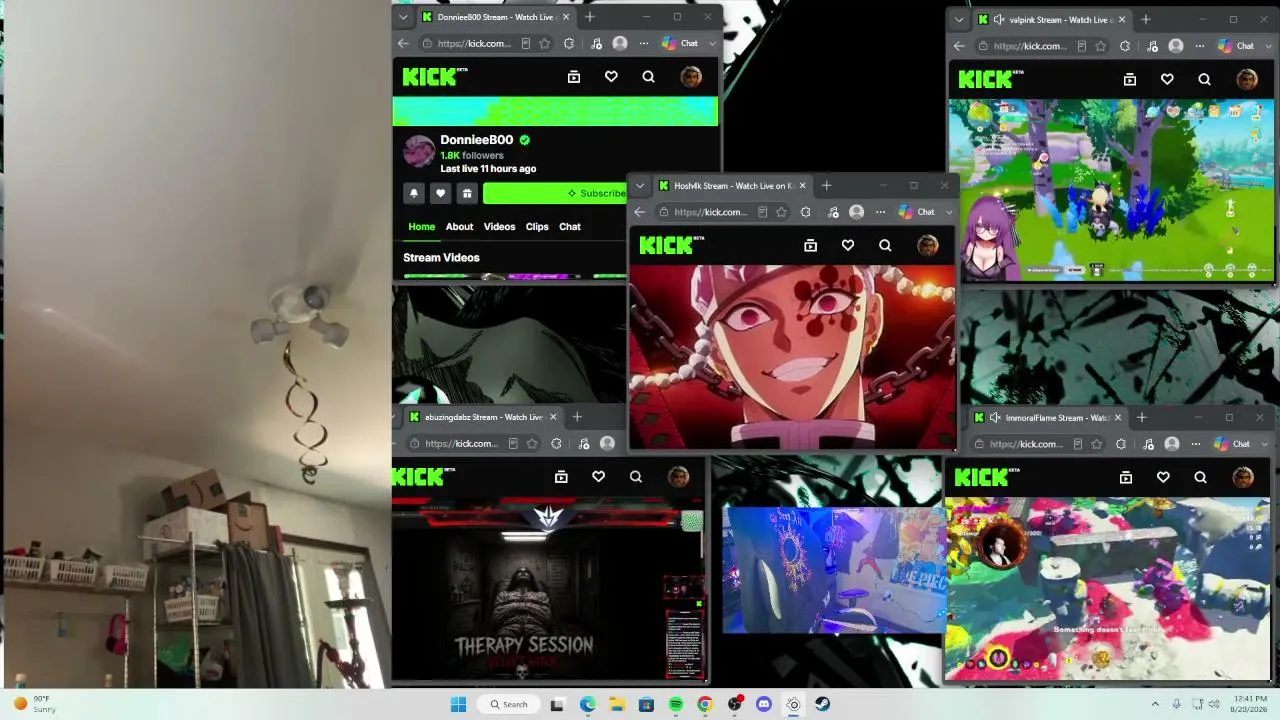Image resolution: width=1280 pixels, height=720 pixels.
Task: Open the browser profile in the DonnieeB00 window
Action: tap(620, 44)
